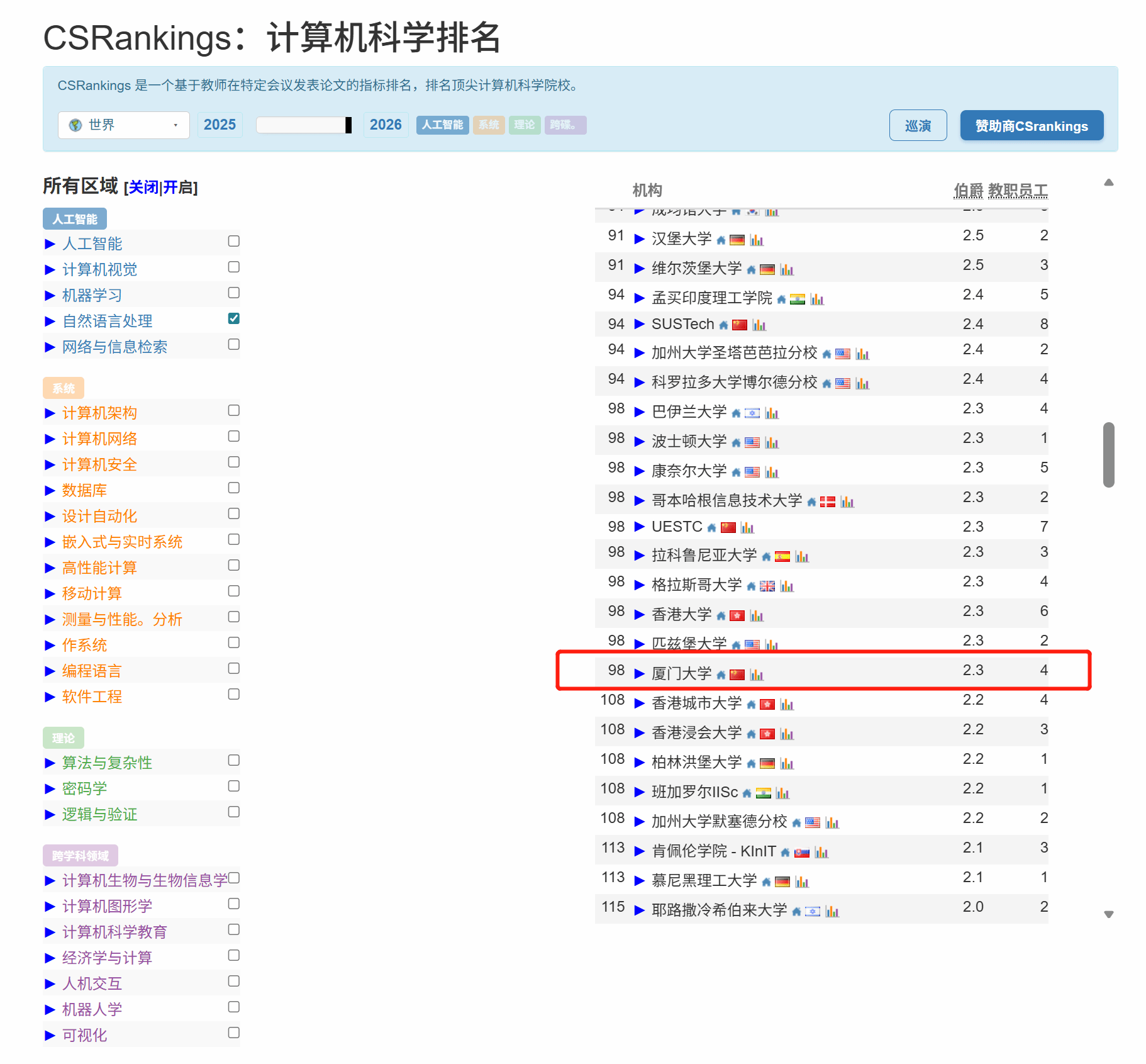Uncheck the 自然语言处理 checkbox
This screenshot has height=1064, width=1146.
[x=233, y=318]
